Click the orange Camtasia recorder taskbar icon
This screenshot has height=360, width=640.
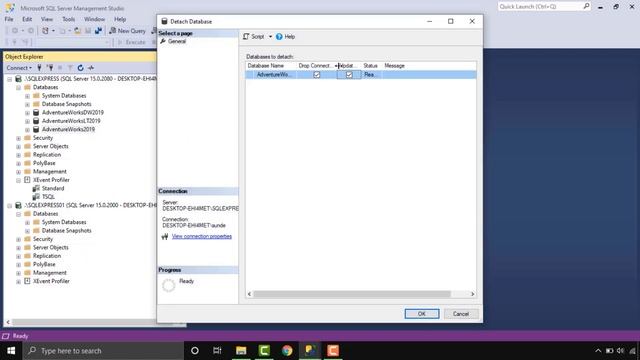coord(333,350)
